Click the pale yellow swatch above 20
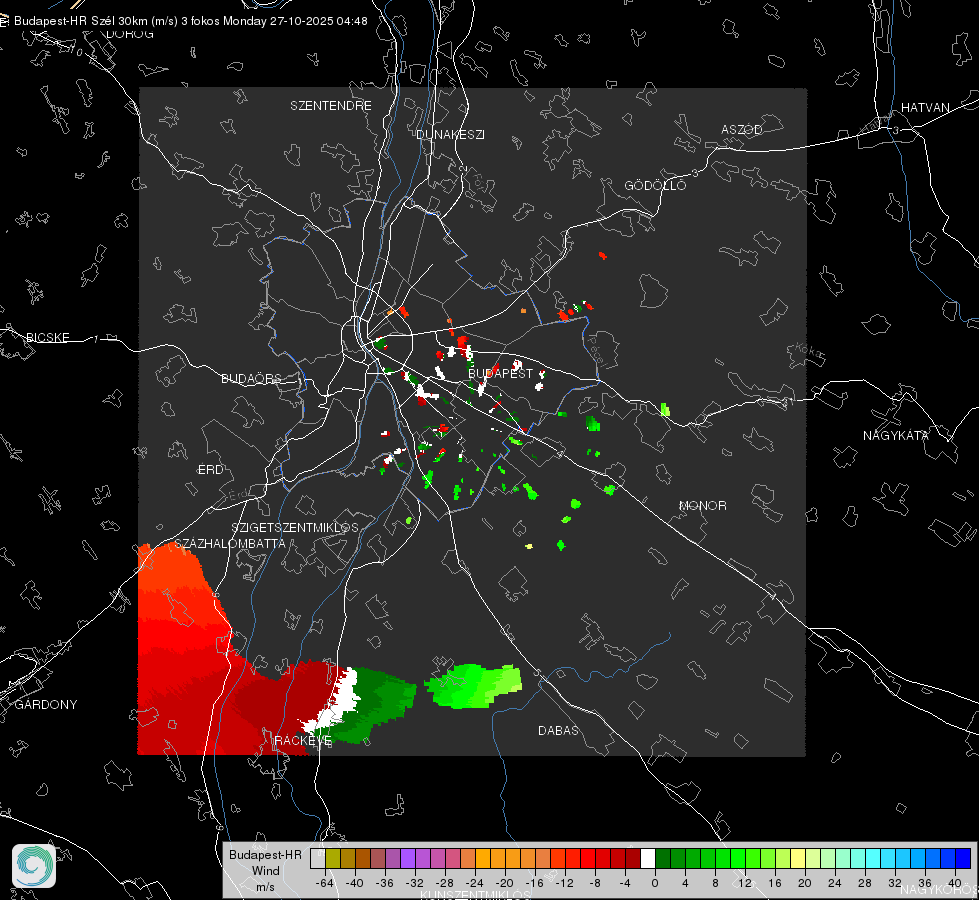The height and width of the screenshot is (900, 979). 798,858
